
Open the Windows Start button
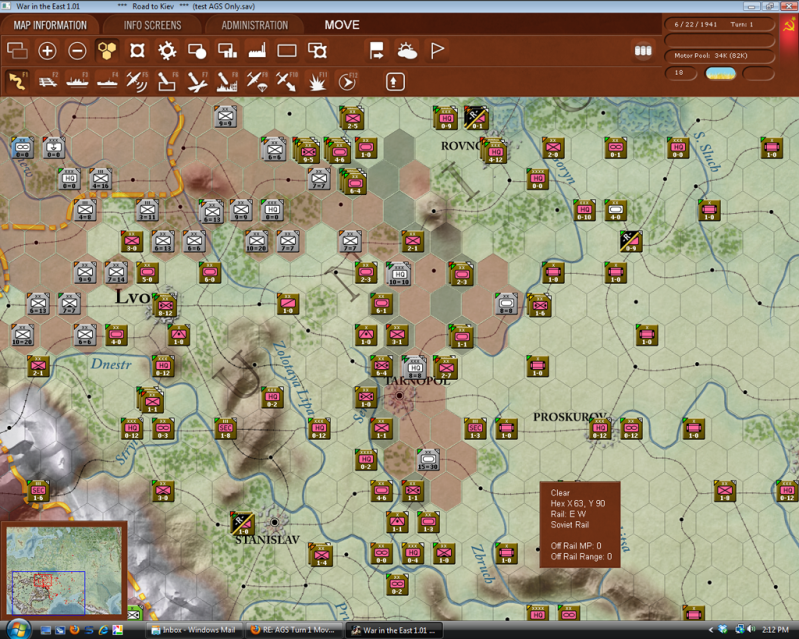(19, 629)
